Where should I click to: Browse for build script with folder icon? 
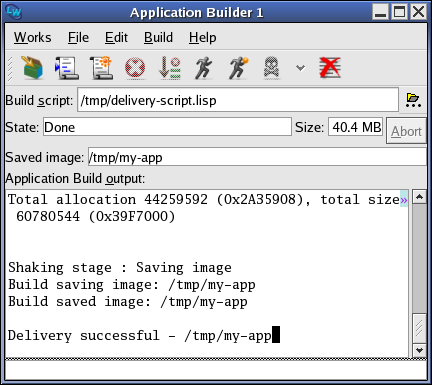click(x=413, y=100)
